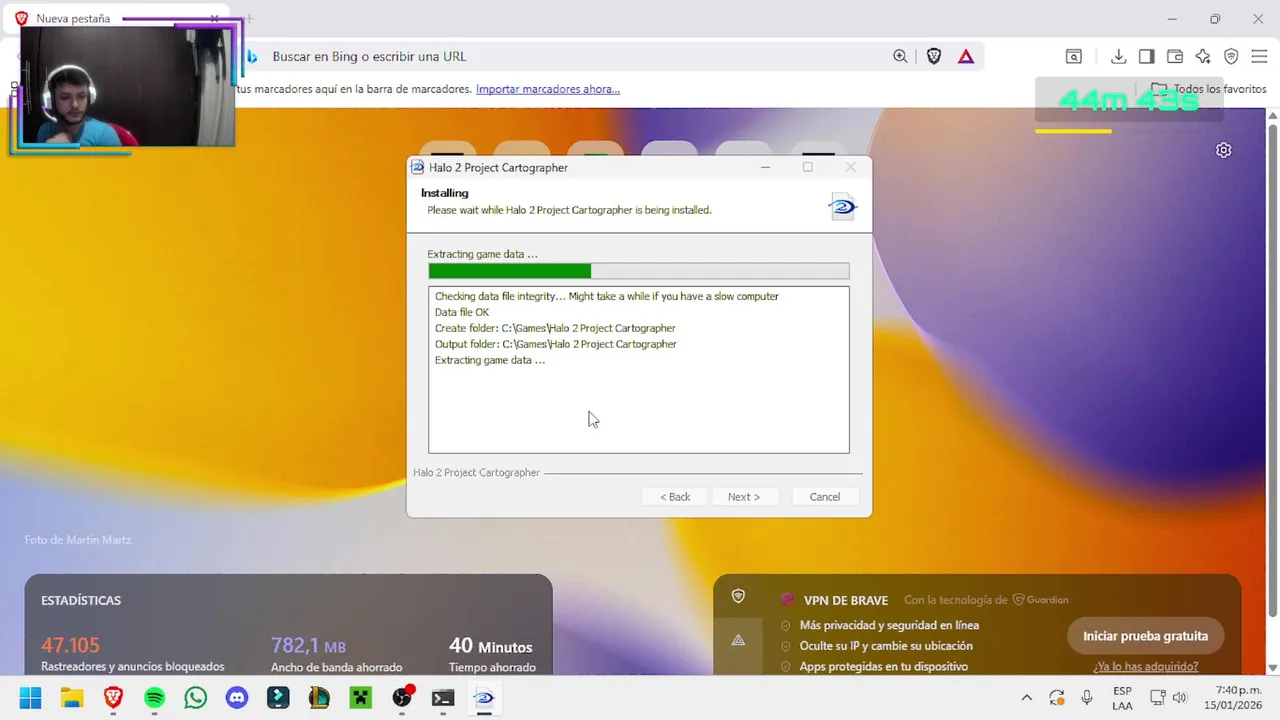Viewport: 1280px width, 720px height.
Task: Open Brave Shields lion icon
Action: pos(934,57)
